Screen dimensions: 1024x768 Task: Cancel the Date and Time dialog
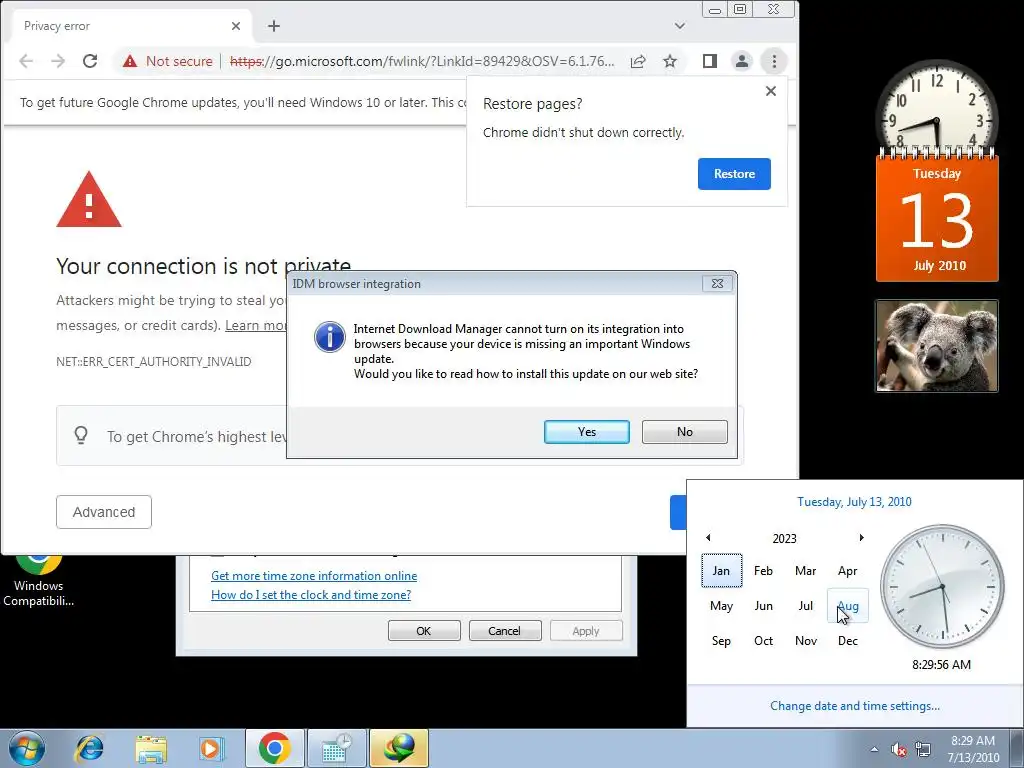click(505, 631)
